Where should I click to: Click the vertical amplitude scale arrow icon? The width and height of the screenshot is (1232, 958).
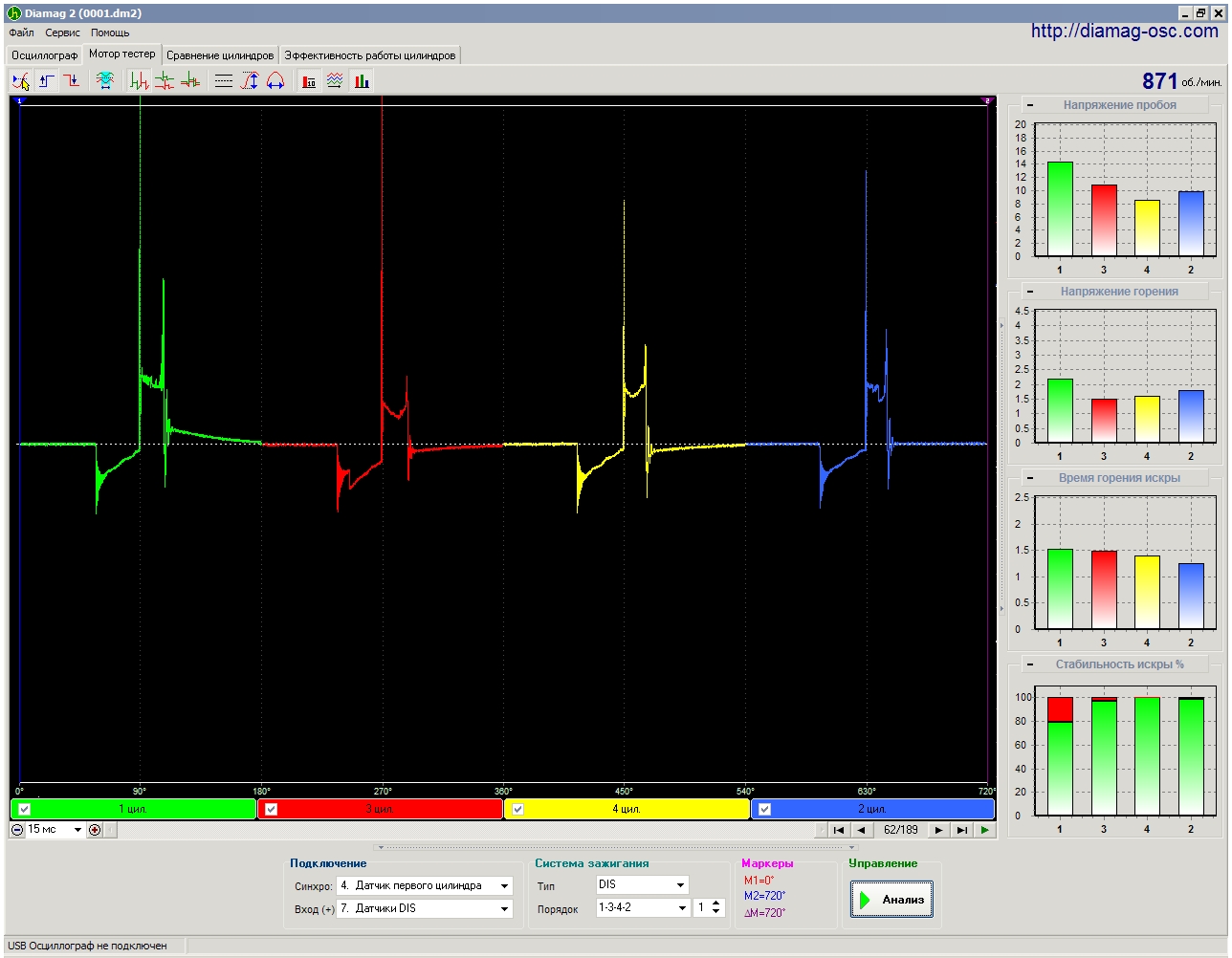point(250,81)
